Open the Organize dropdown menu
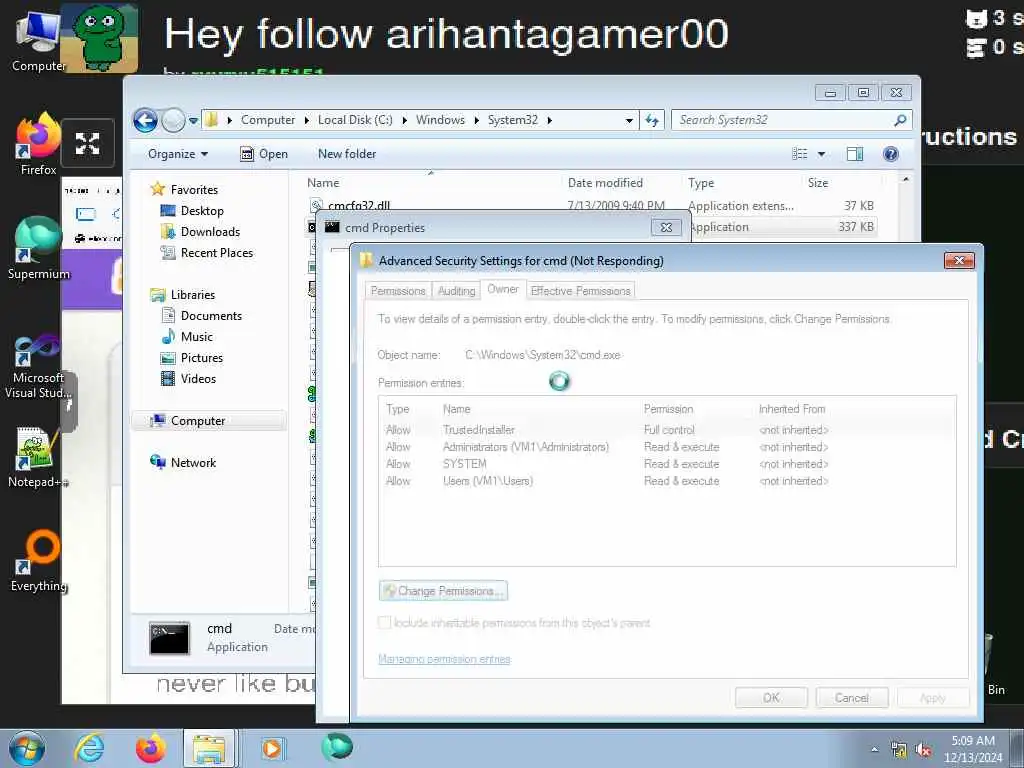The height and width of the screenshot is (768, 1024). point(178,154)
